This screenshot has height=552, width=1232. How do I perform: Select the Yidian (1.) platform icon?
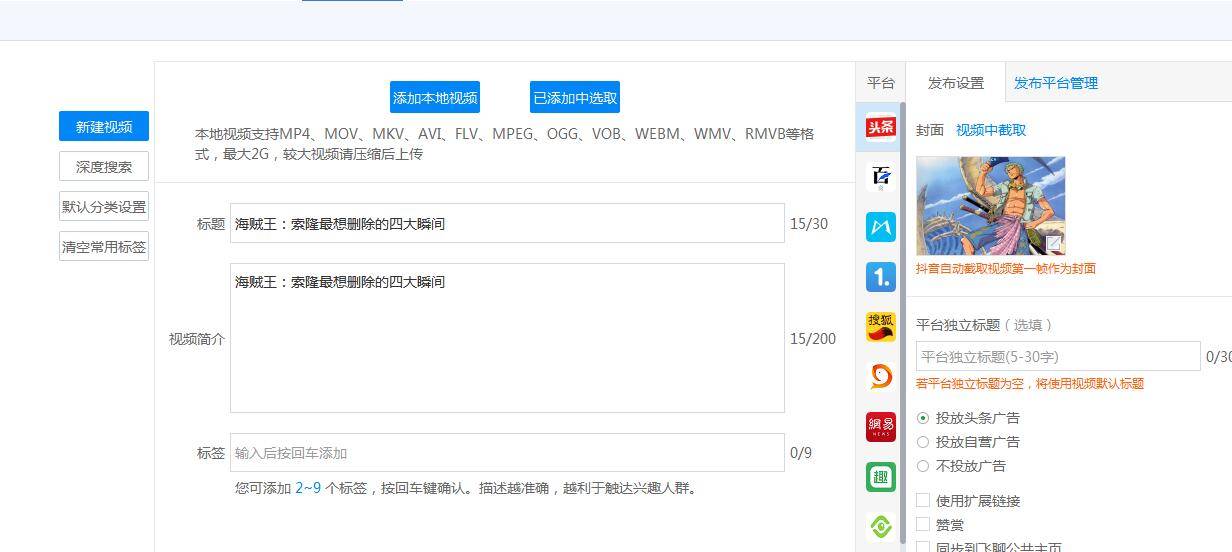tap(880, 277)
